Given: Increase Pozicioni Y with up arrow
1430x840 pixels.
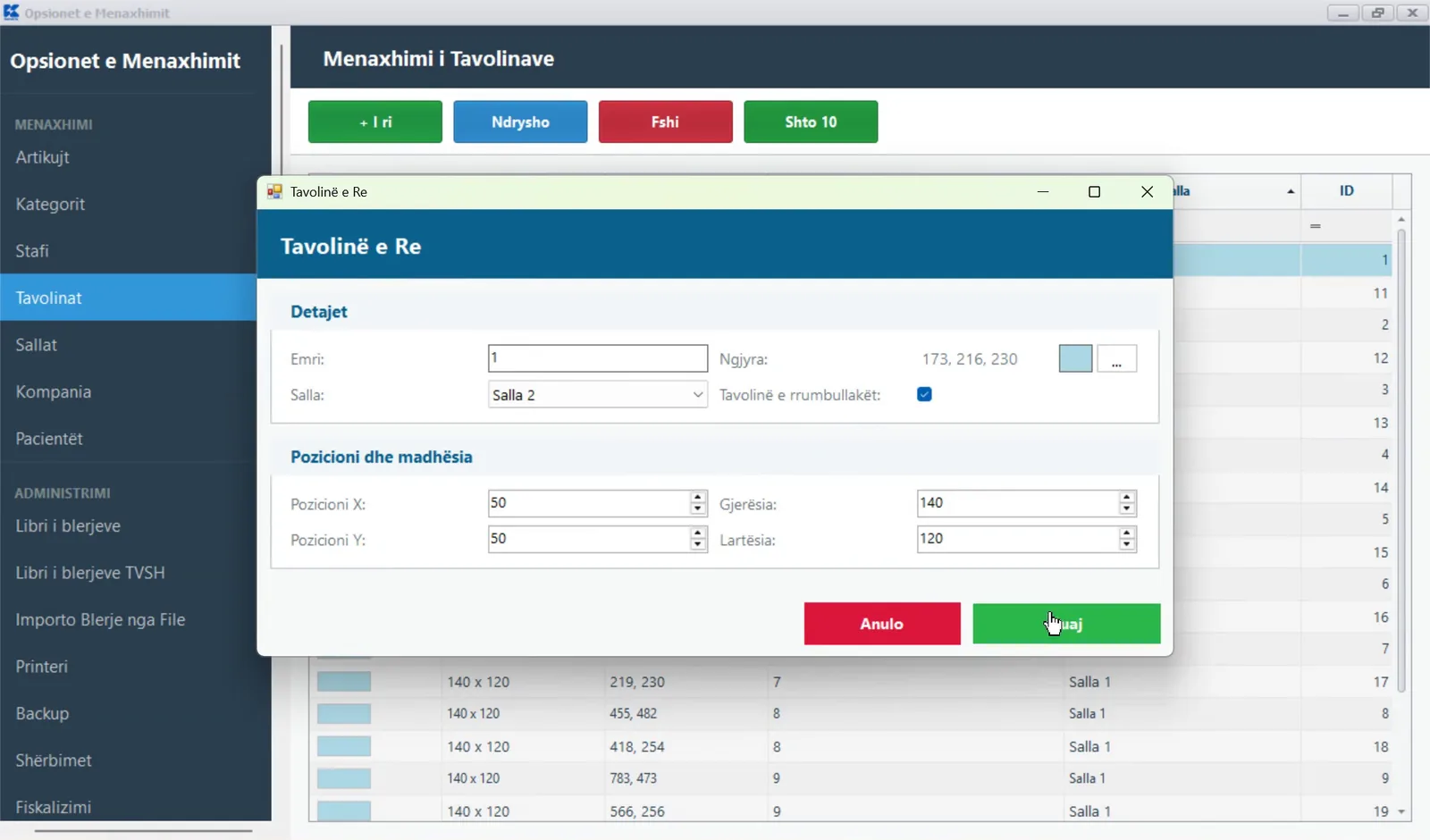Looking at the screenshot, I should pos(698,533).
